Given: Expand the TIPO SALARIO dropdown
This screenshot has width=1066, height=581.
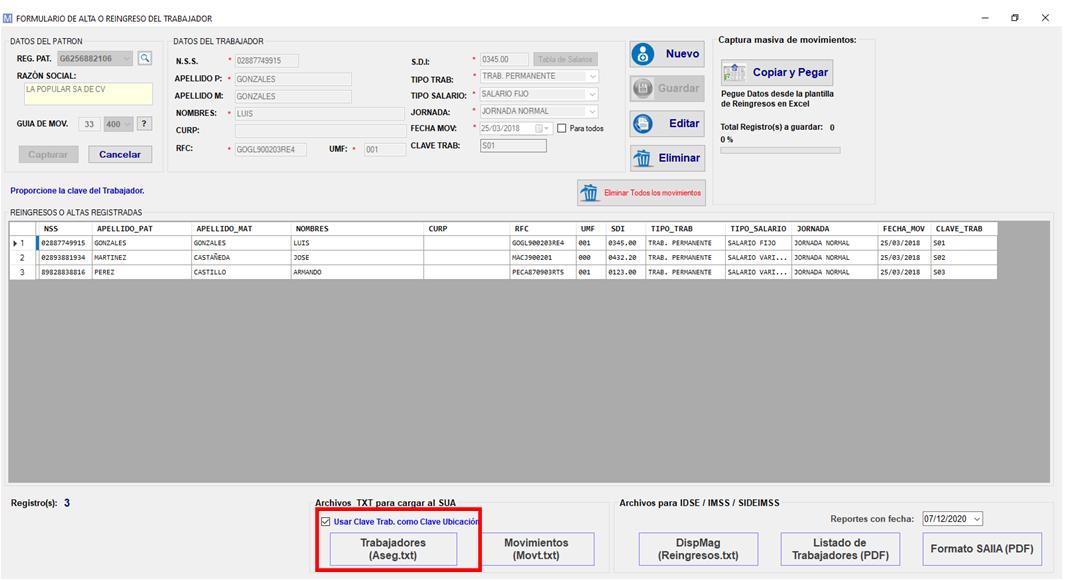Looking at the screenshot, I should (592, 94).
